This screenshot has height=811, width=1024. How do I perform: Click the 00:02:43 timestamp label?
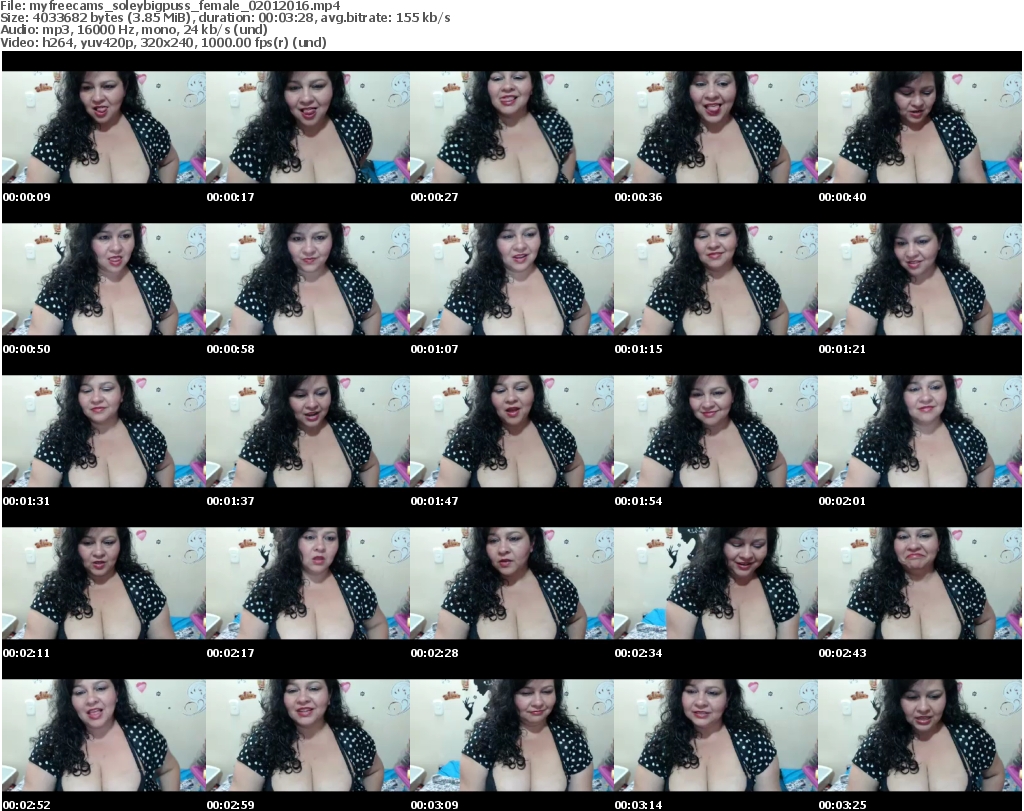(x=842, y=653)
